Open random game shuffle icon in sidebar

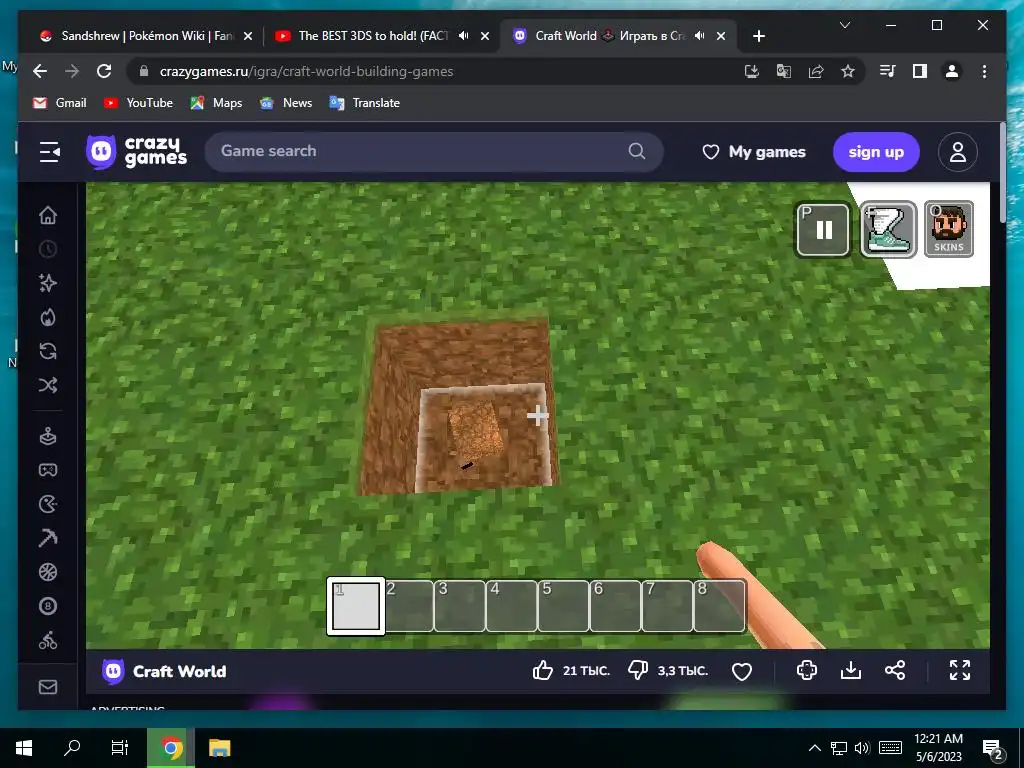pyautogui.click(x=48, y=385)
